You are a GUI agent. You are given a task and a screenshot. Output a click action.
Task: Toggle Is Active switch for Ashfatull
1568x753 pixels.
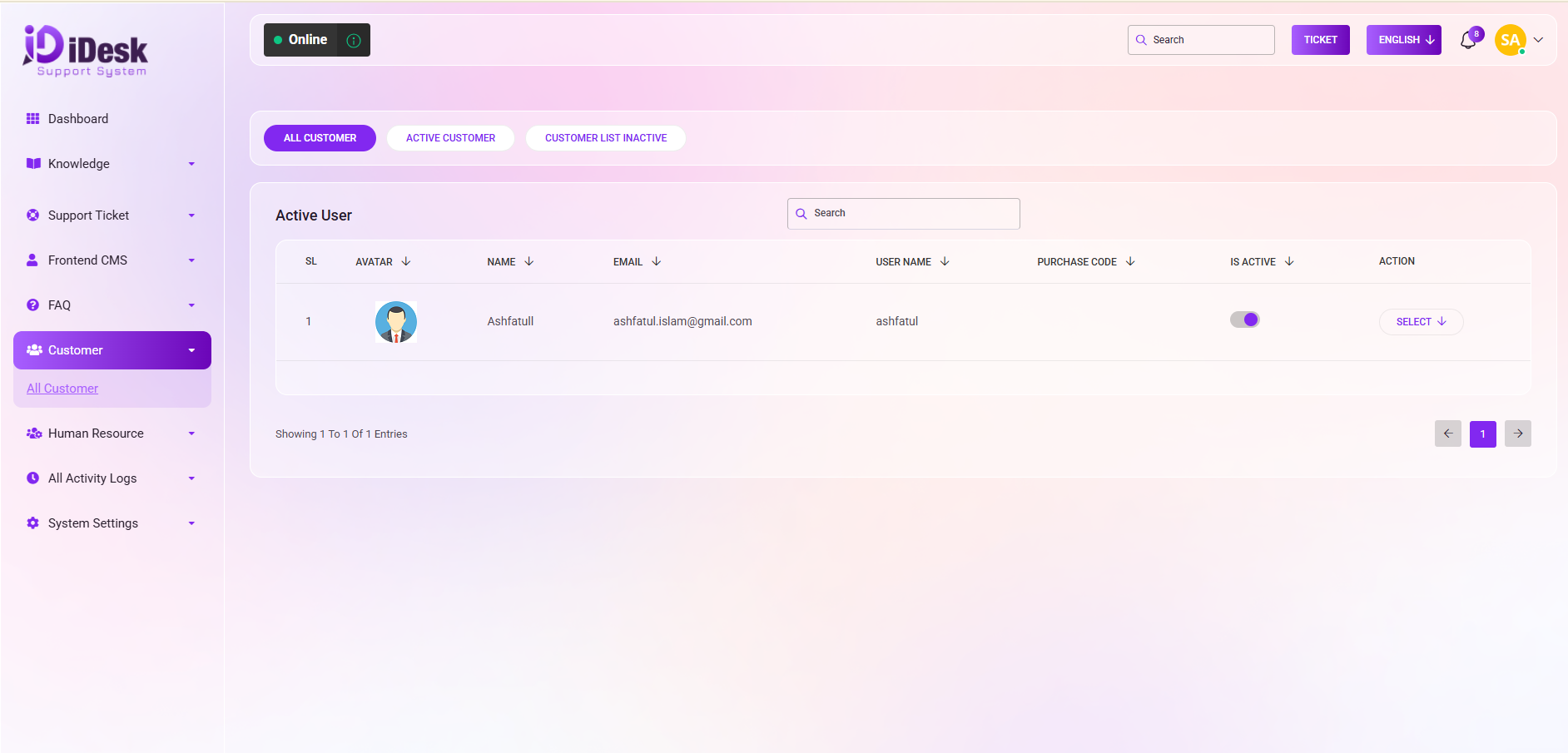(1245, 320)
